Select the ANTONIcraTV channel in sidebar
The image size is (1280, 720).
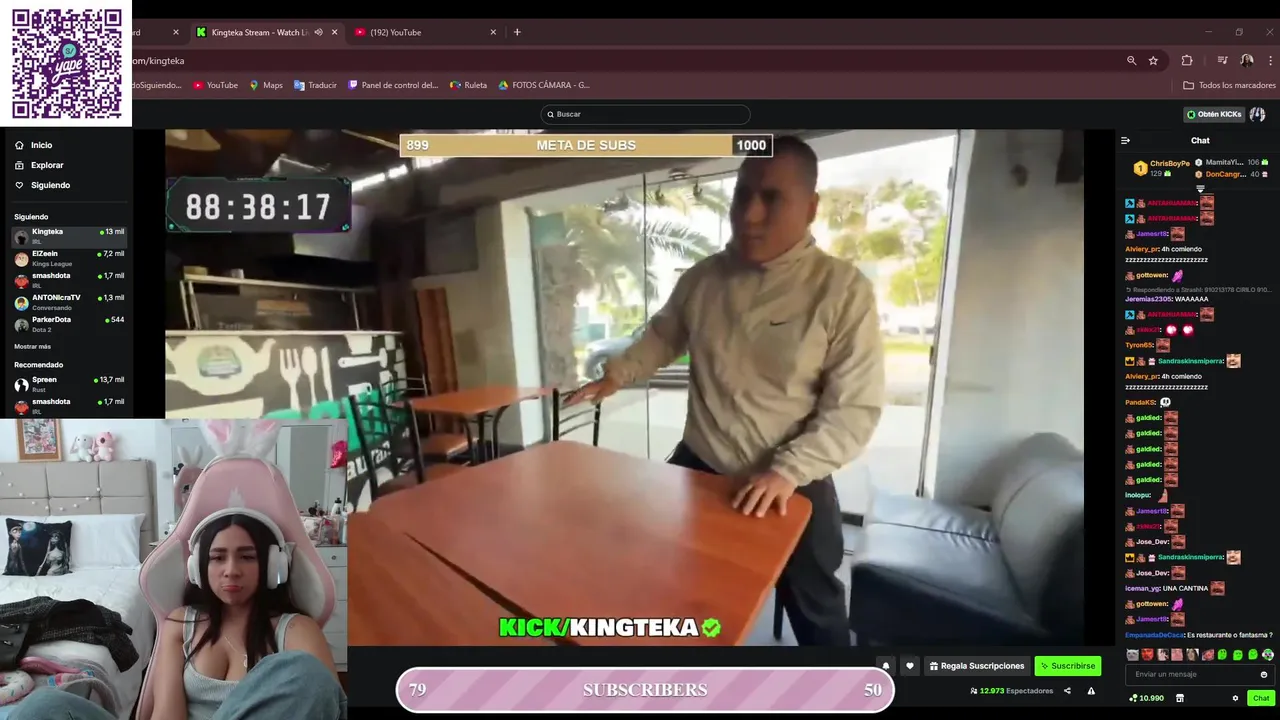[x=68, y=302]
